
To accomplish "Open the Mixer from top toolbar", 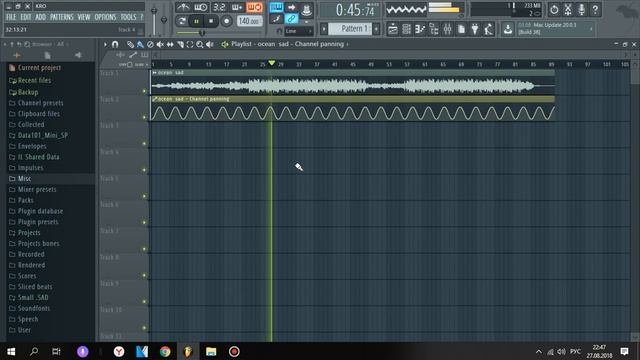I will point(447,29).
